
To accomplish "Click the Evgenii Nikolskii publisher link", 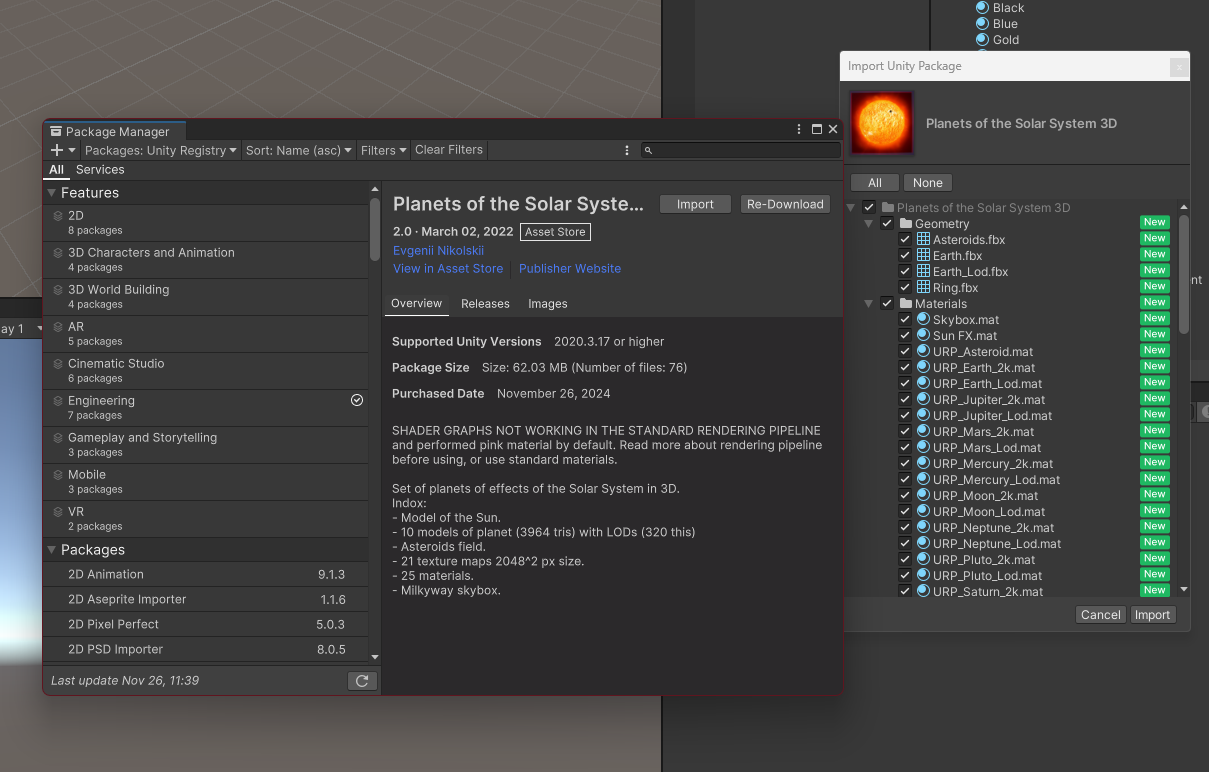I will pos(438,250).
